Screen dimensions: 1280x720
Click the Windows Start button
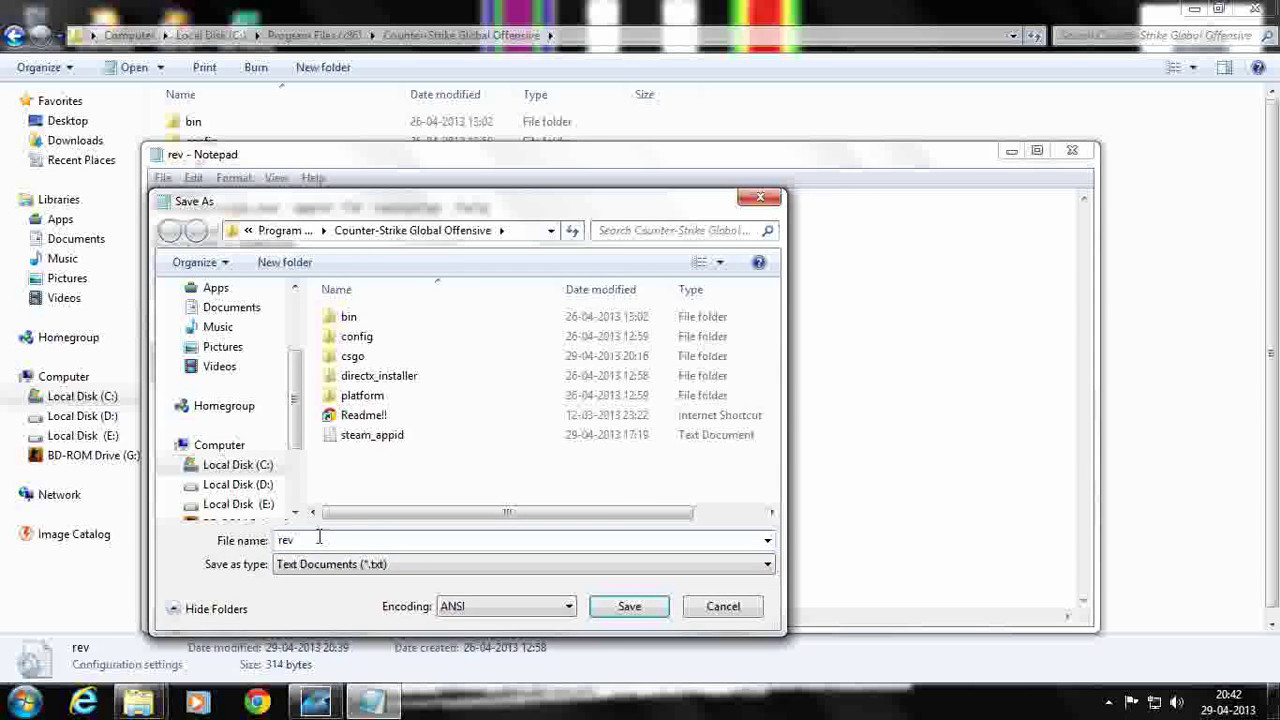pos(25,702)
